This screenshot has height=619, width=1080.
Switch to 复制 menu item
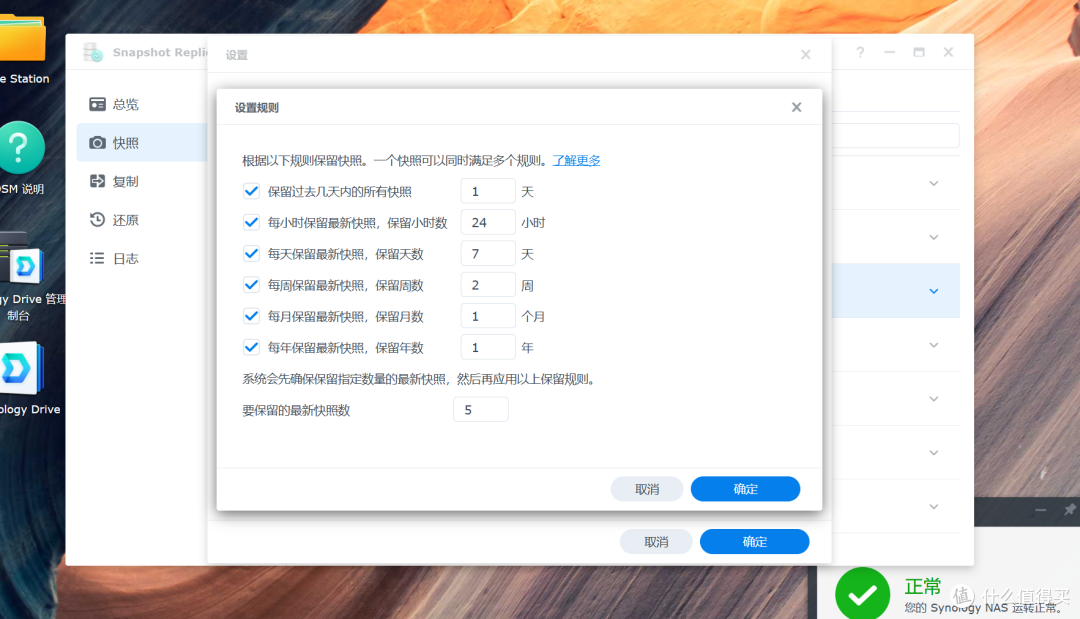[141, 181]
